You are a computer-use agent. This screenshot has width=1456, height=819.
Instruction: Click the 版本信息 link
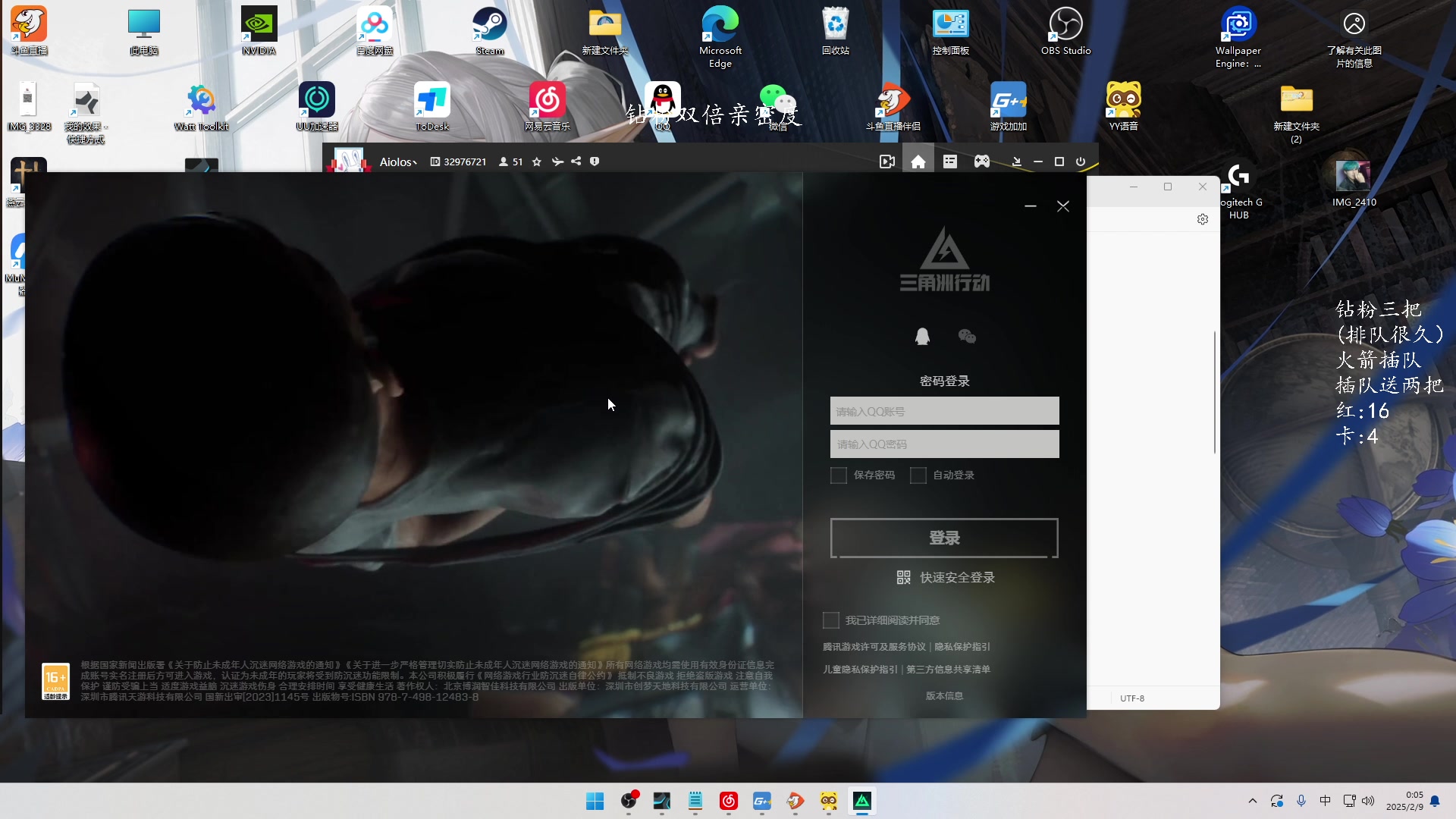pos(944,696)
